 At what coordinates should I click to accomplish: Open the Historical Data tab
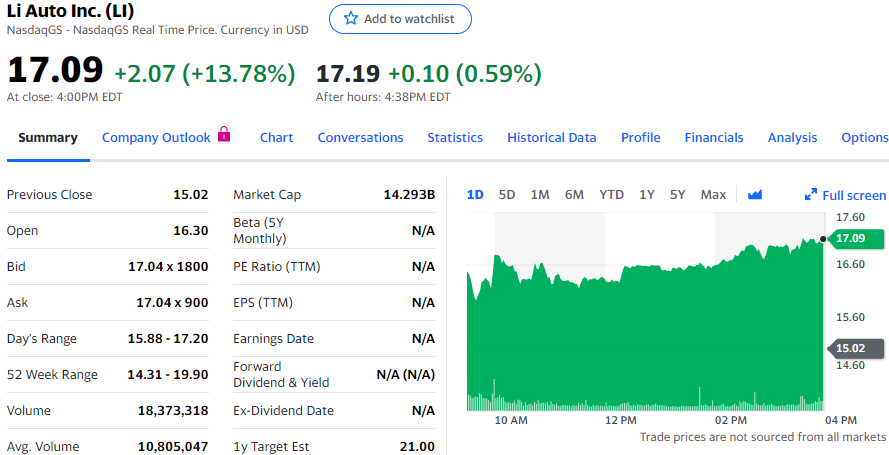point(551,138)
